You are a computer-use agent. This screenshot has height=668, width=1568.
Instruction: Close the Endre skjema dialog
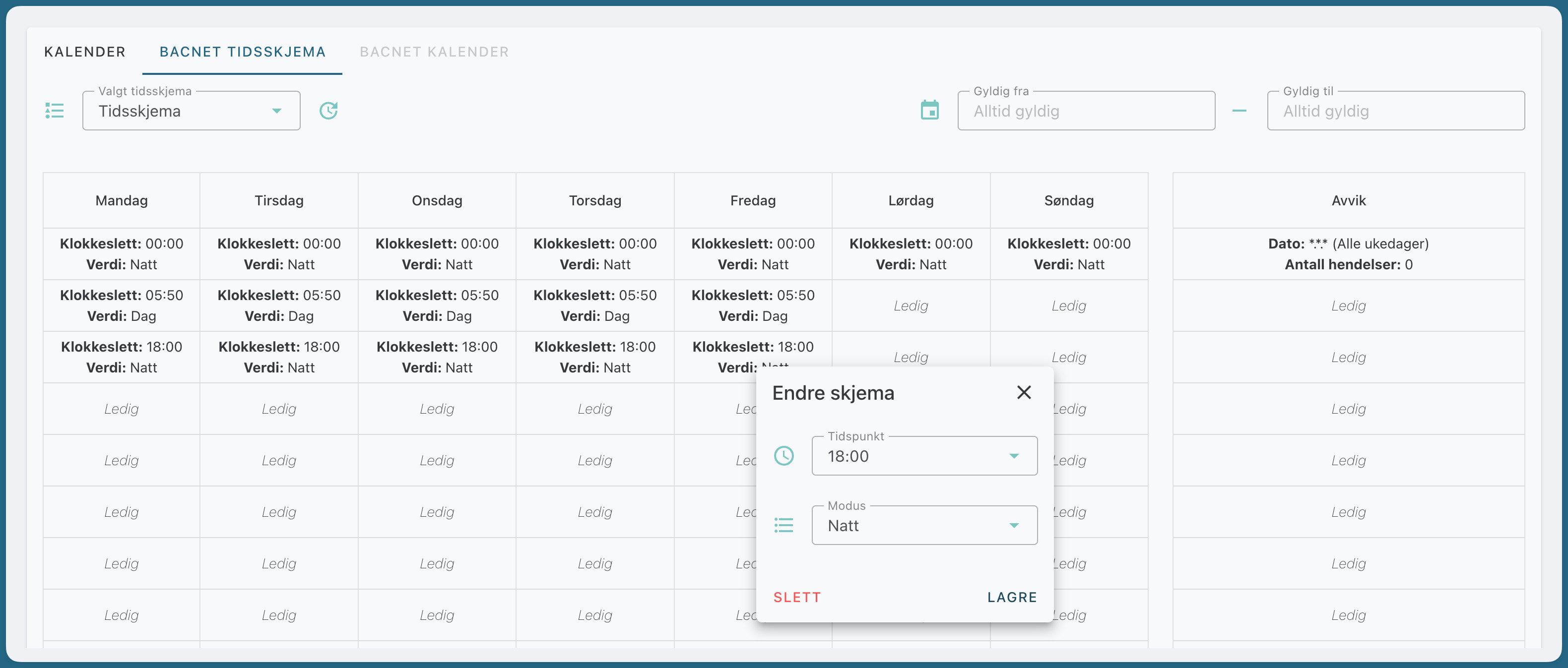1024,392
